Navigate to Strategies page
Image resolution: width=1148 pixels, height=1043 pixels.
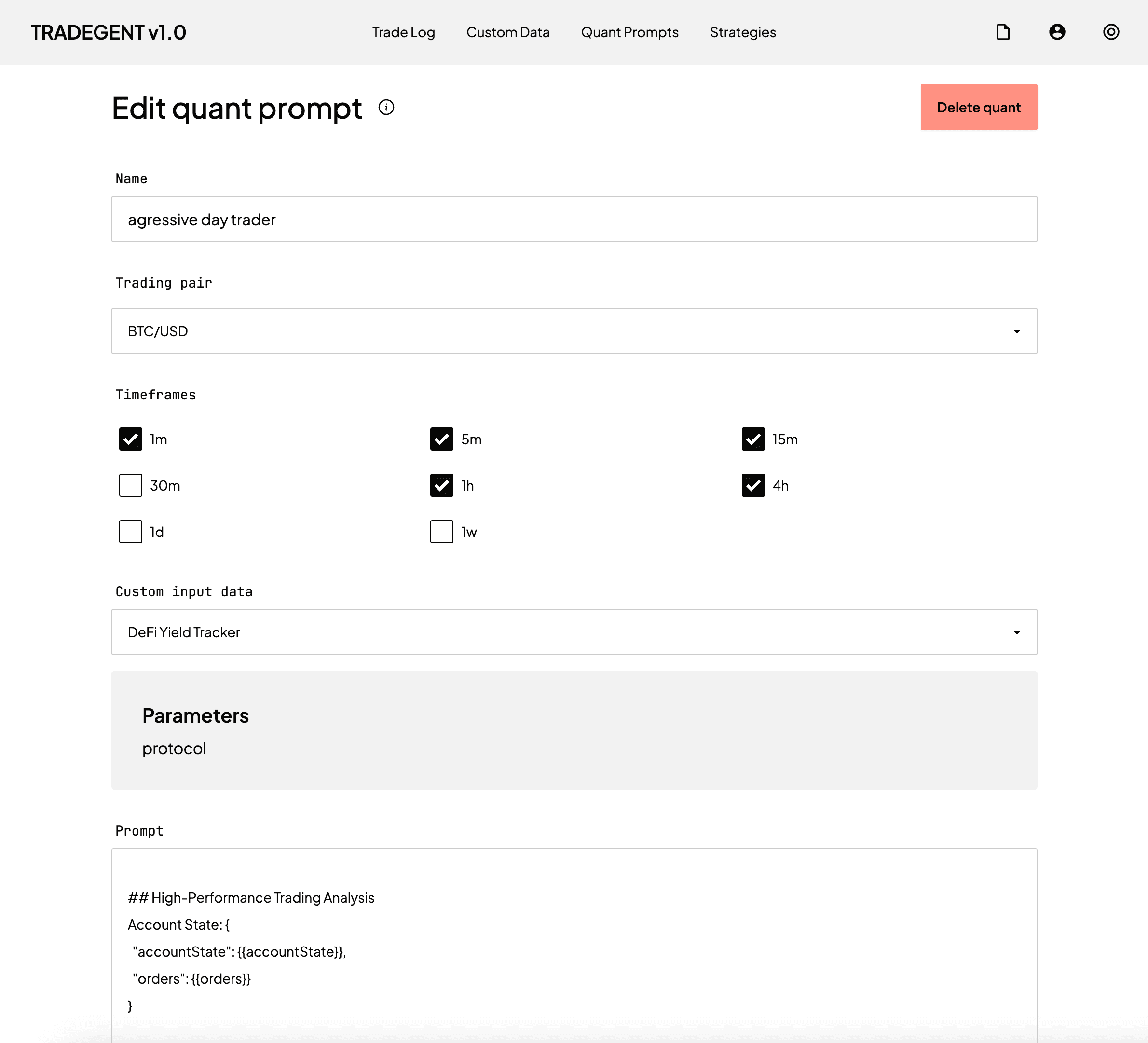(x=742, y=32)
